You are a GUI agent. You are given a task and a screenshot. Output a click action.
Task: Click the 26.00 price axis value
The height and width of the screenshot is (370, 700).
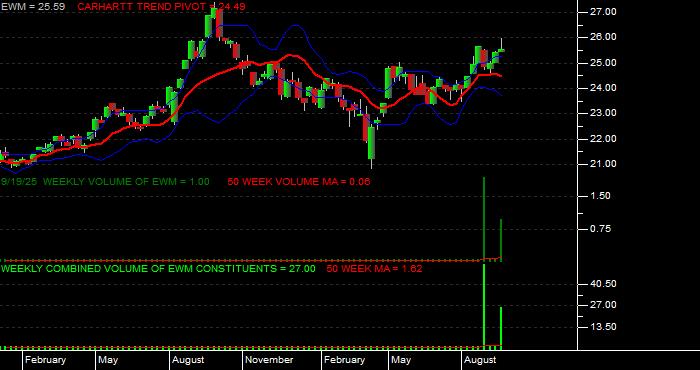pos(604,37)
